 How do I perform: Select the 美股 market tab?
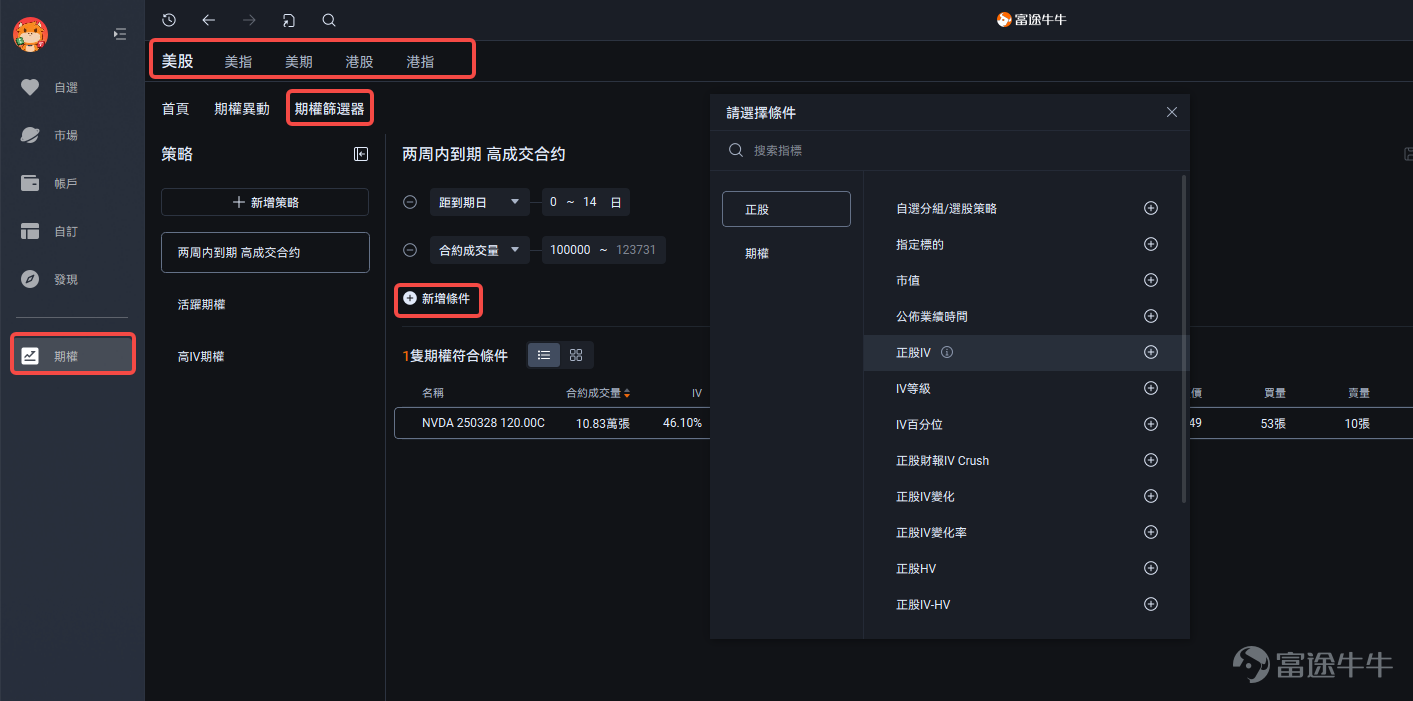point(177,61)
